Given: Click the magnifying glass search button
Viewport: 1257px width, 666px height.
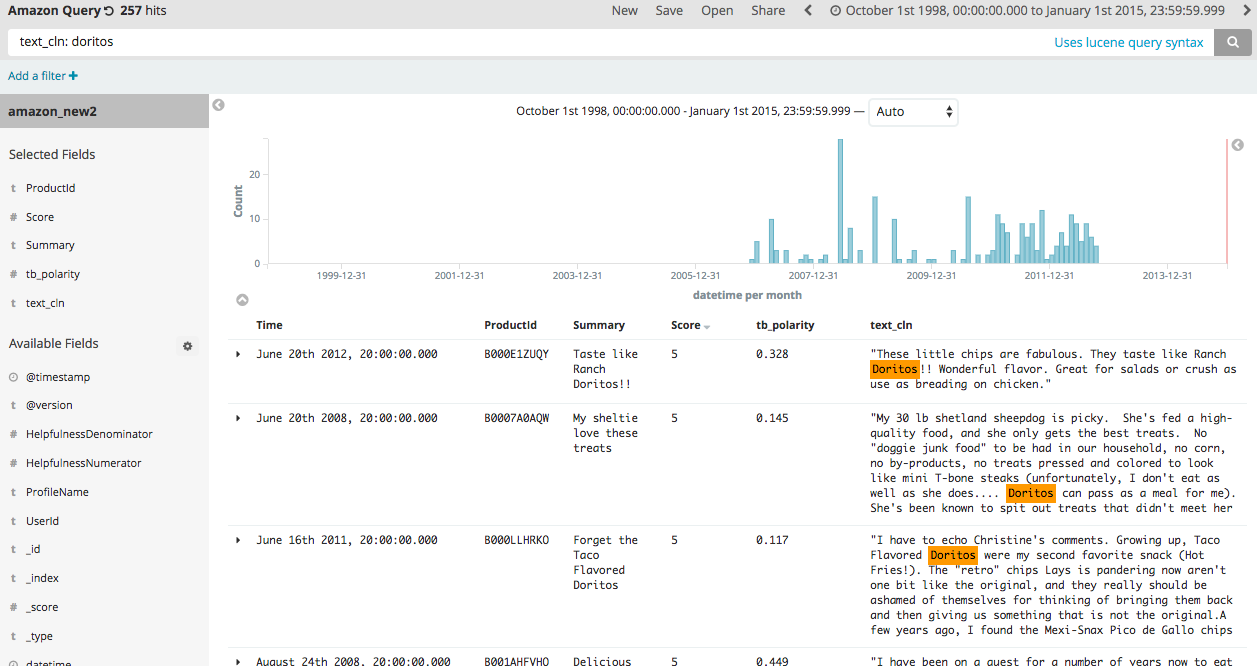Looking at the screenshot, I should (x=1234, y=42).
